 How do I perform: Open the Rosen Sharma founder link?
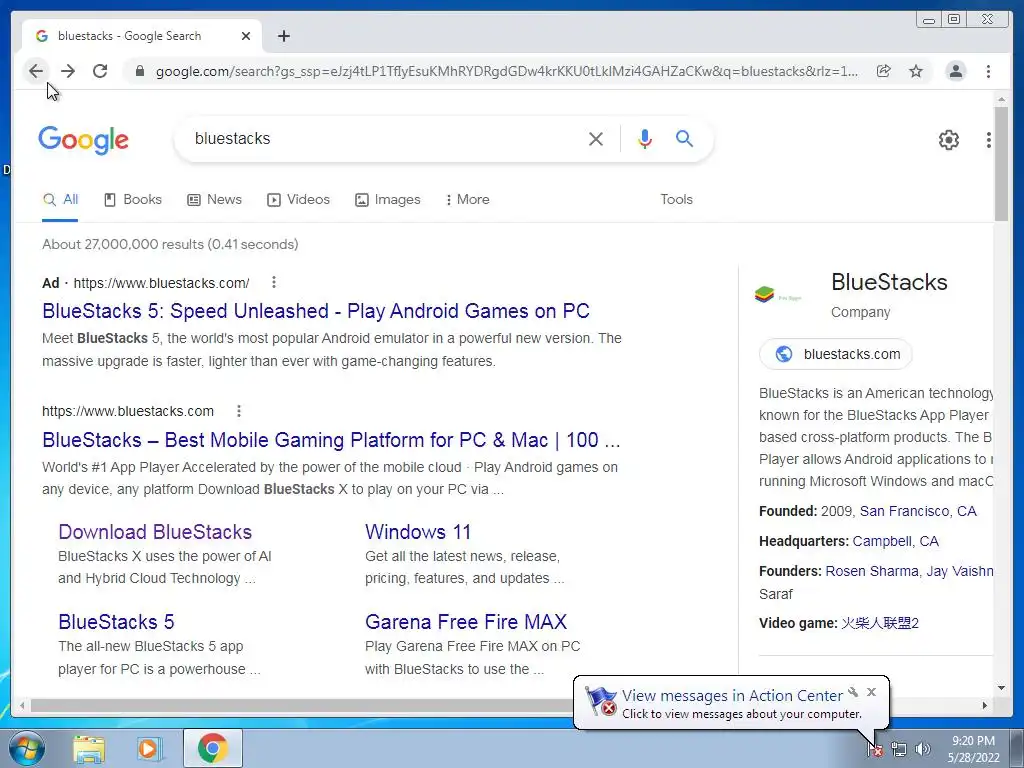[x=872, y=571]
